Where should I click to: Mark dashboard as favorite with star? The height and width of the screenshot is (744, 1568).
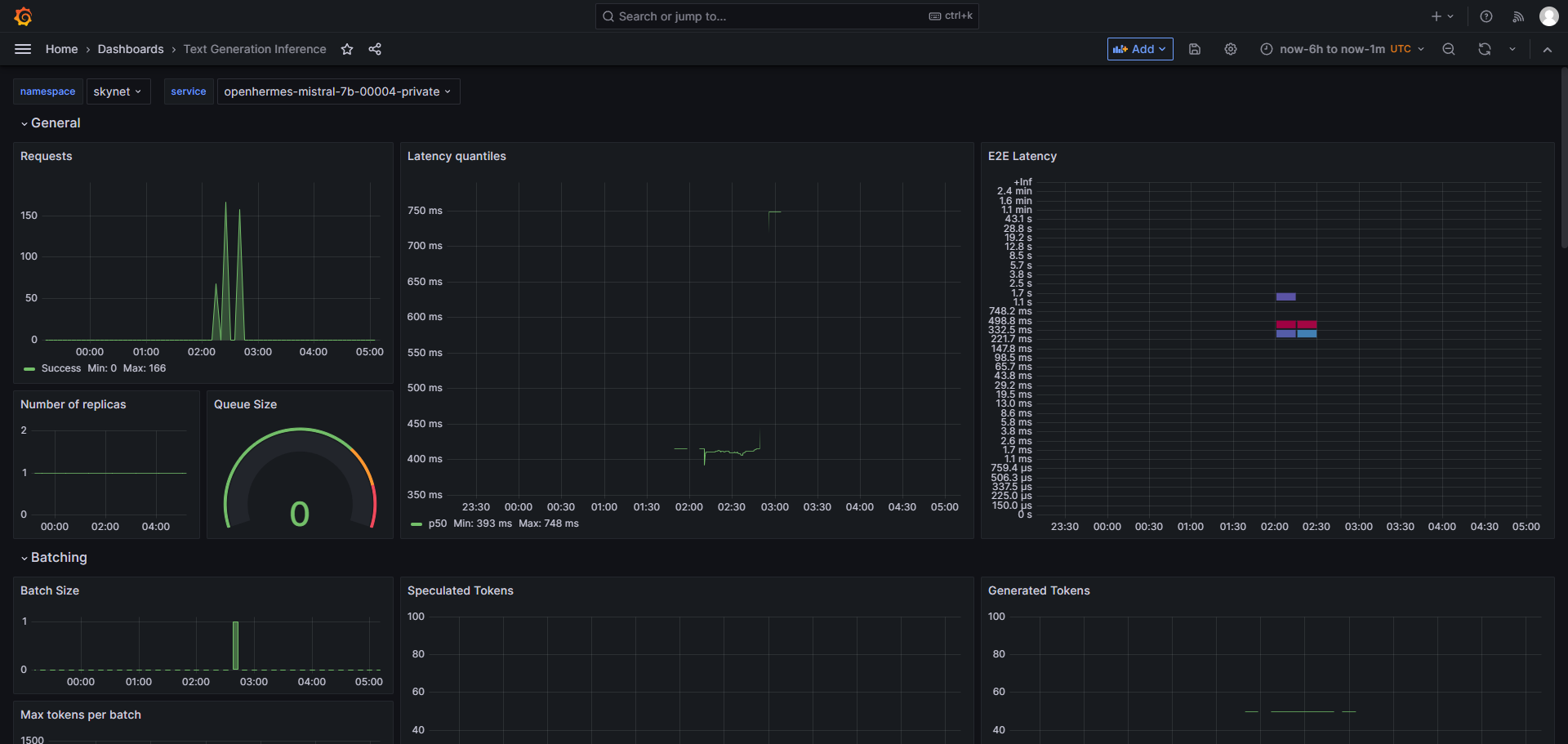347,49
